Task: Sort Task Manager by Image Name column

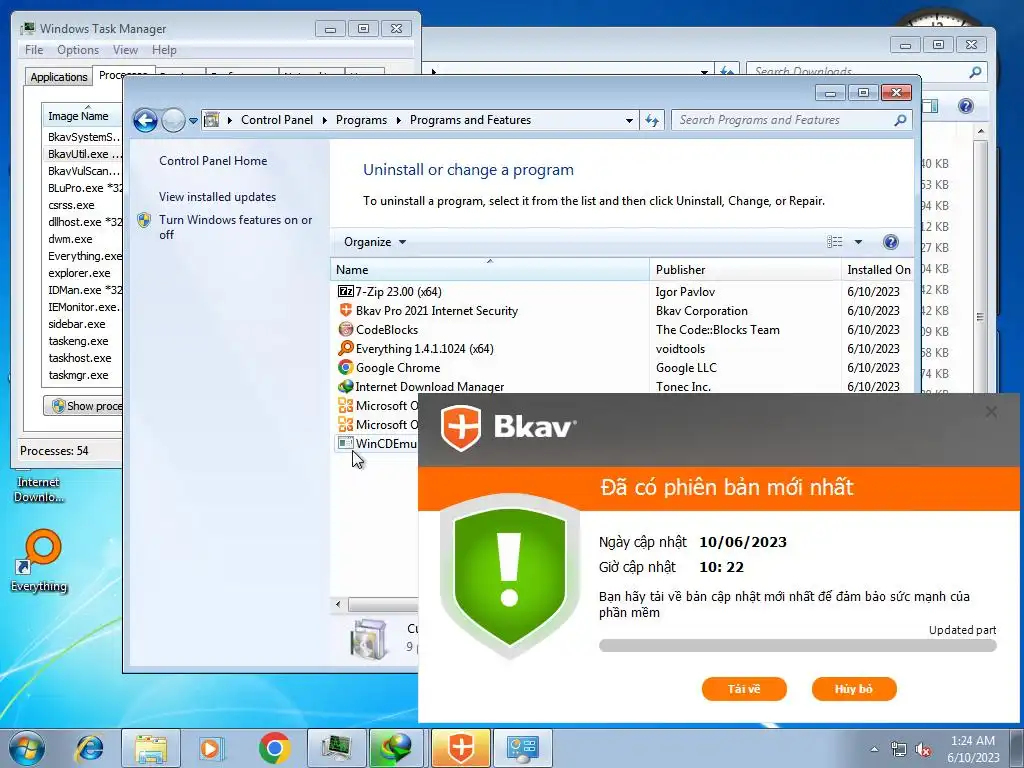Action: (x=82, y=116)
